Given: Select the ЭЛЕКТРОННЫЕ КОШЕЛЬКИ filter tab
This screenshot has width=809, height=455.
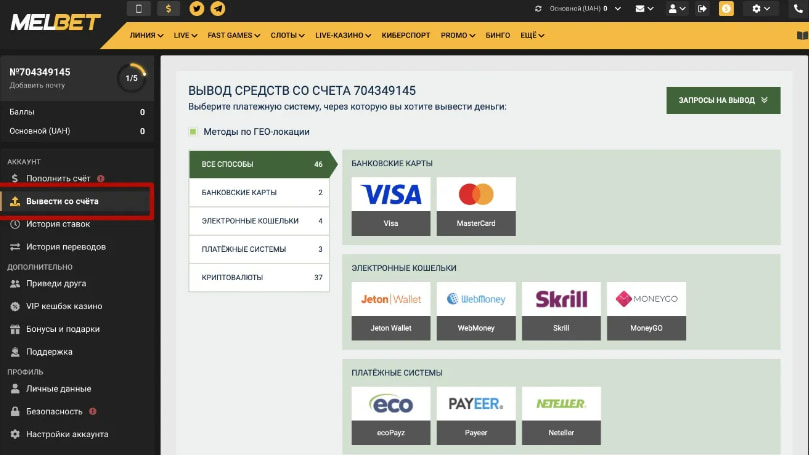Looking at the screenshot, I should pyautogui.click(x=259, y=221).
